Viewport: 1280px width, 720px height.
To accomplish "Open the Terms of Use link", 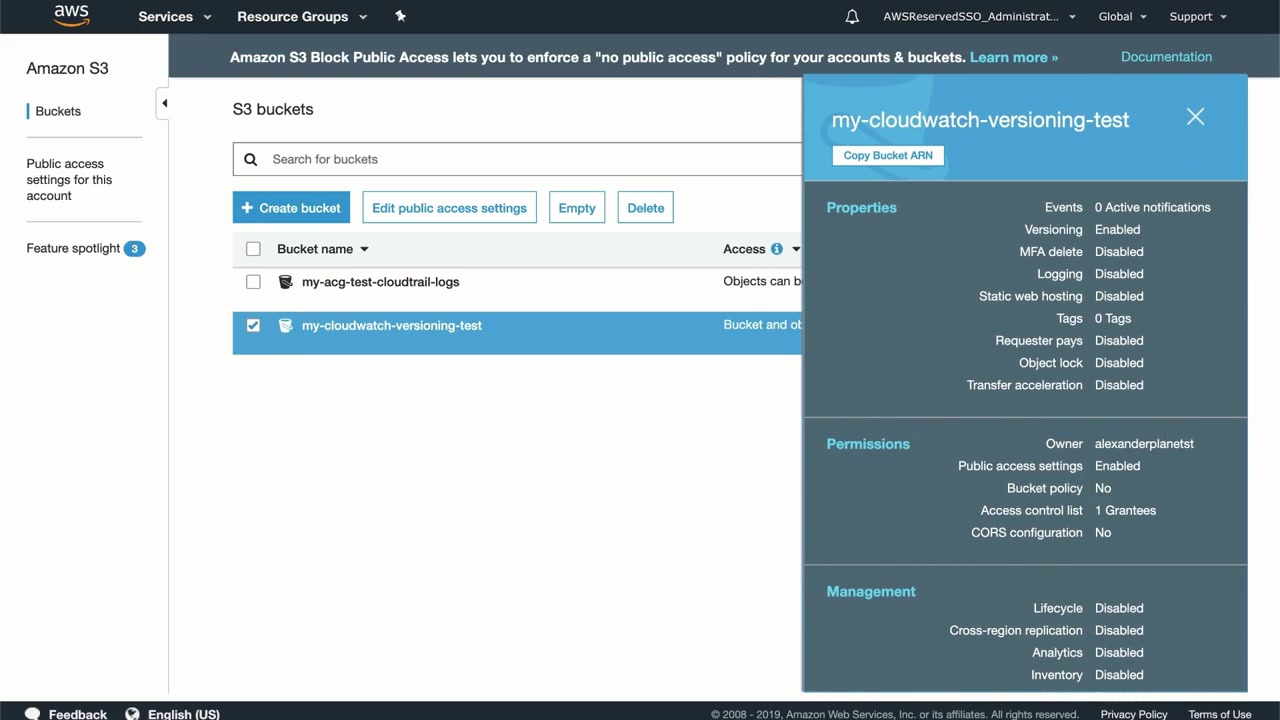I will [1220, 714].
